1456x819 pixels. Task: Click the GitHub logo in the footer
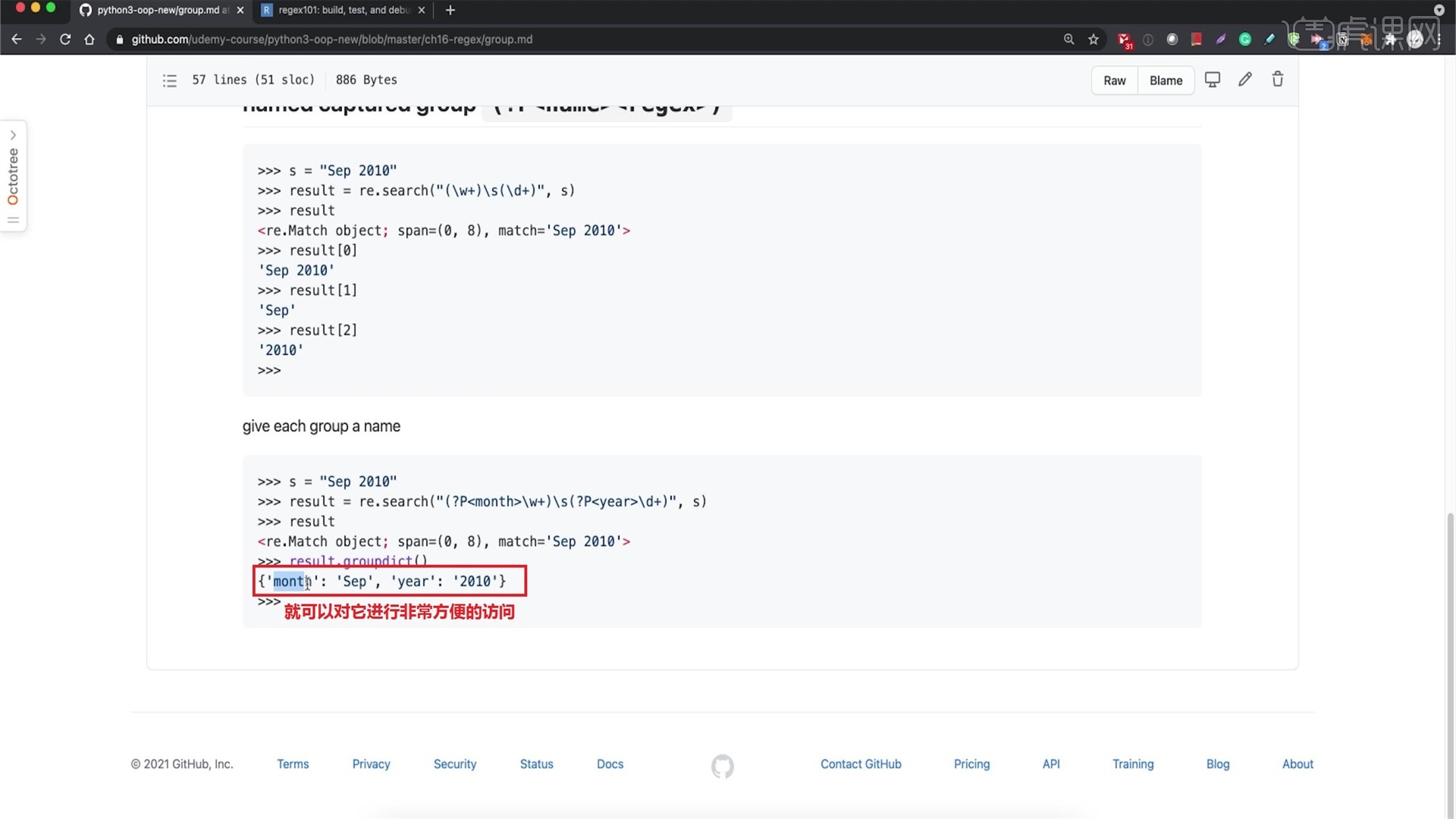pos(723,766)
